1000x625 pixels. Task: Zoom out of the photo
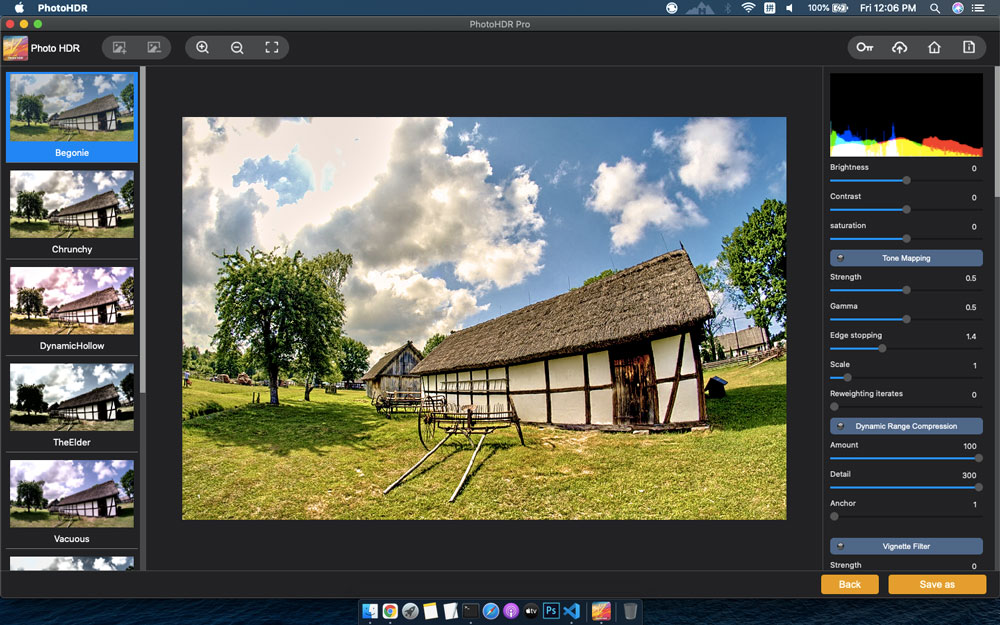click(237, 47)
